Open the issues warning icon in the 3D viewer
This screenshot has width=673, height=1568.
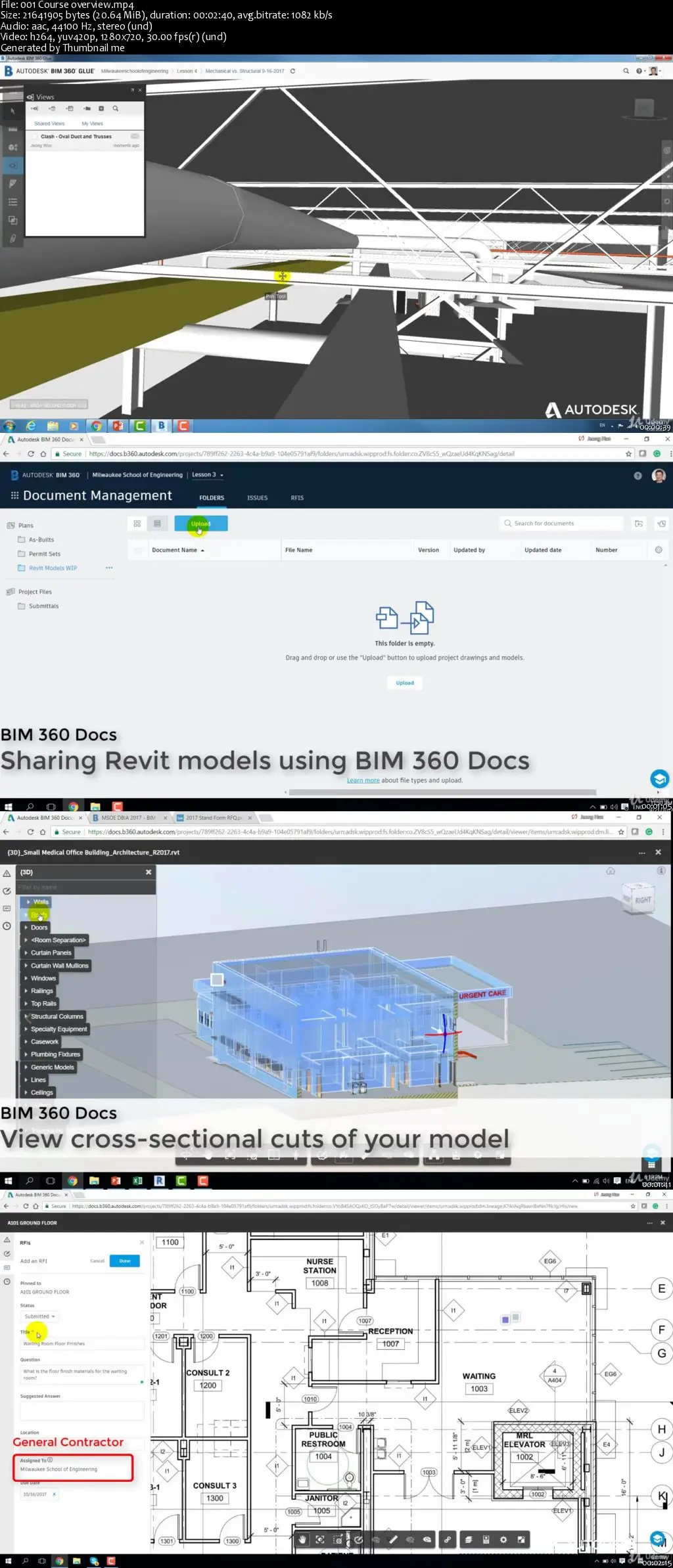[7, 874]
